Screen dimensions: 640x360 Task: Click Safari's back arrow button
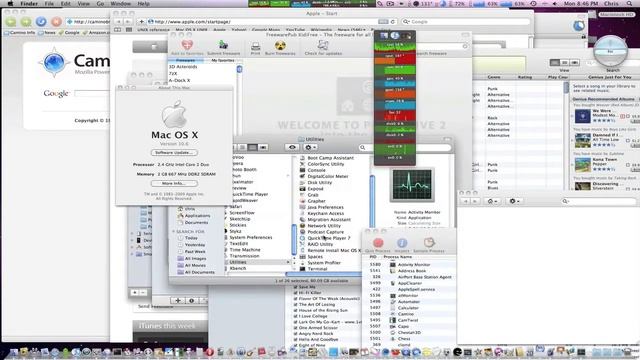[118, 22]
